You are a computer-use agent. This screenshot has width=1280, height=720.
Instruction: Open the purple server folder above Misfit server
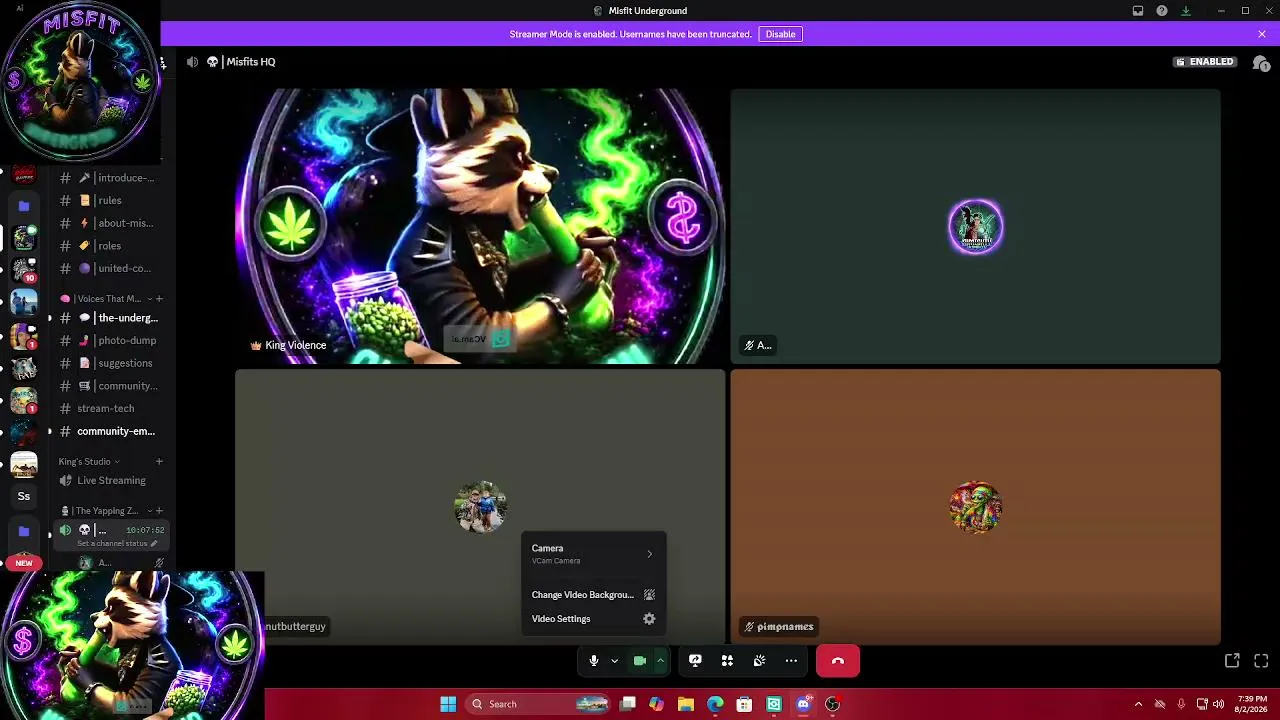click(24, 206)
